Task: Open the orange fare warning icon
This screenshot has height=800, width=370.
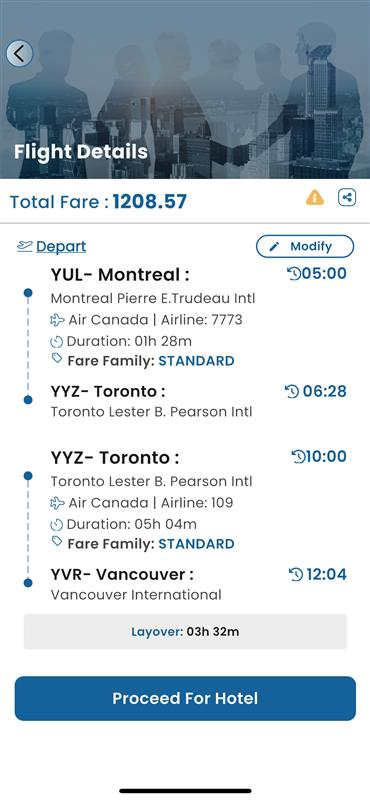Action: pos(314,197)
